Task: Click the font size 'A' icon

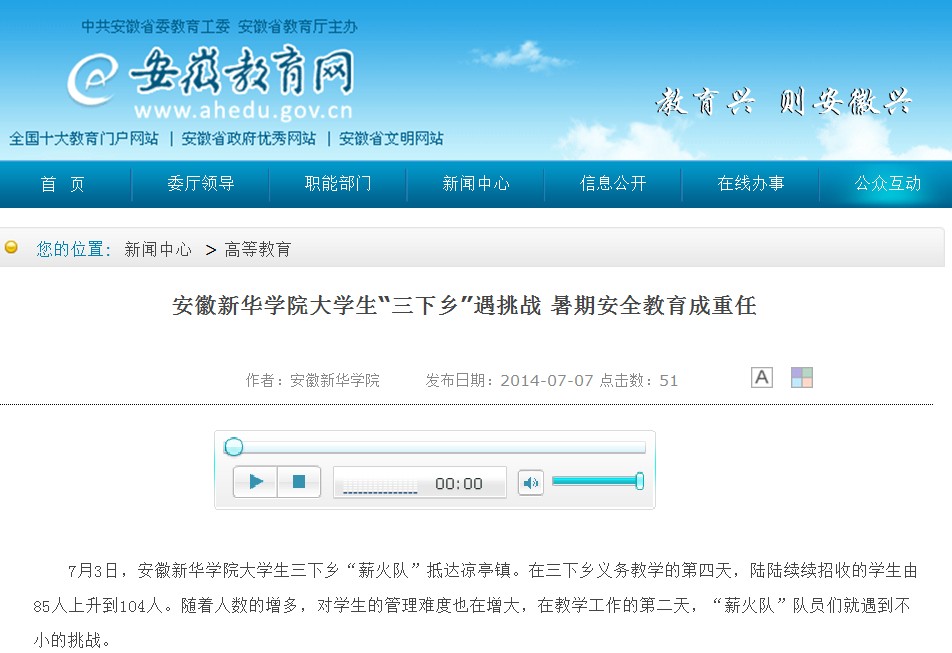Action: [762, 377]
